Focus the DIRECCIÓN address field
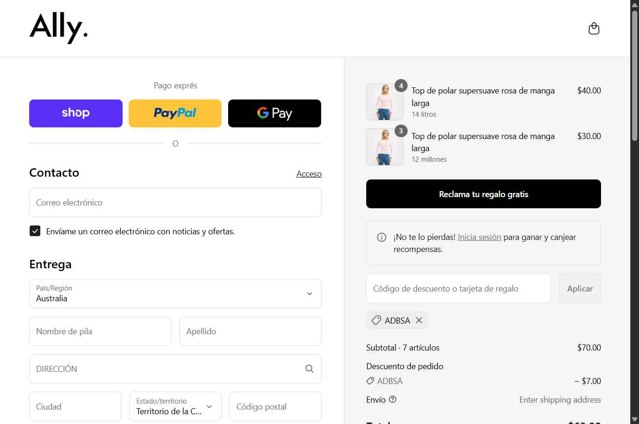Image resolution: width=639 pixels, height=424 pixels. click(x=175, y=369)
